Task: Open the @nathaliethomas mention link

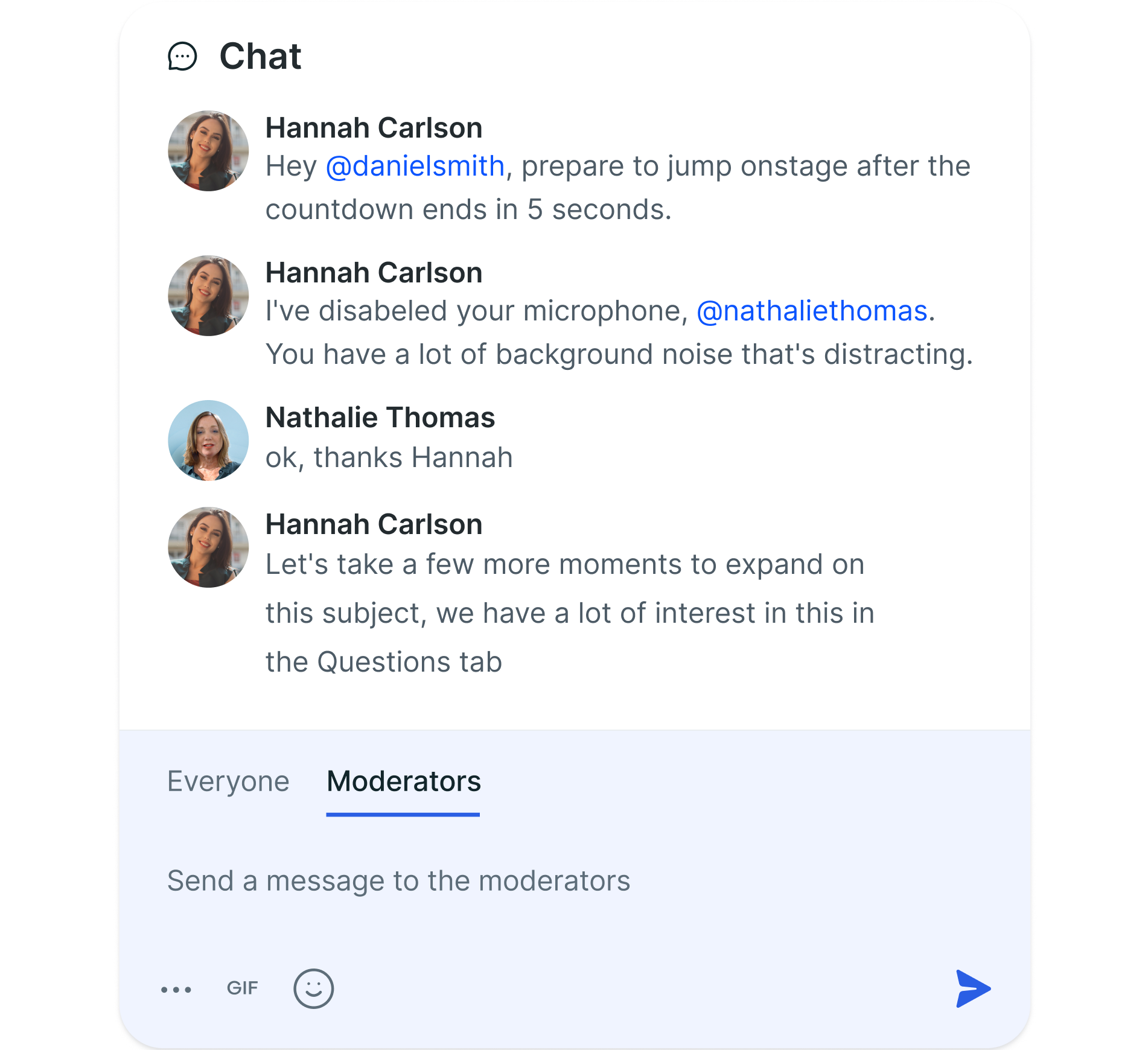Action: [812, 311]
